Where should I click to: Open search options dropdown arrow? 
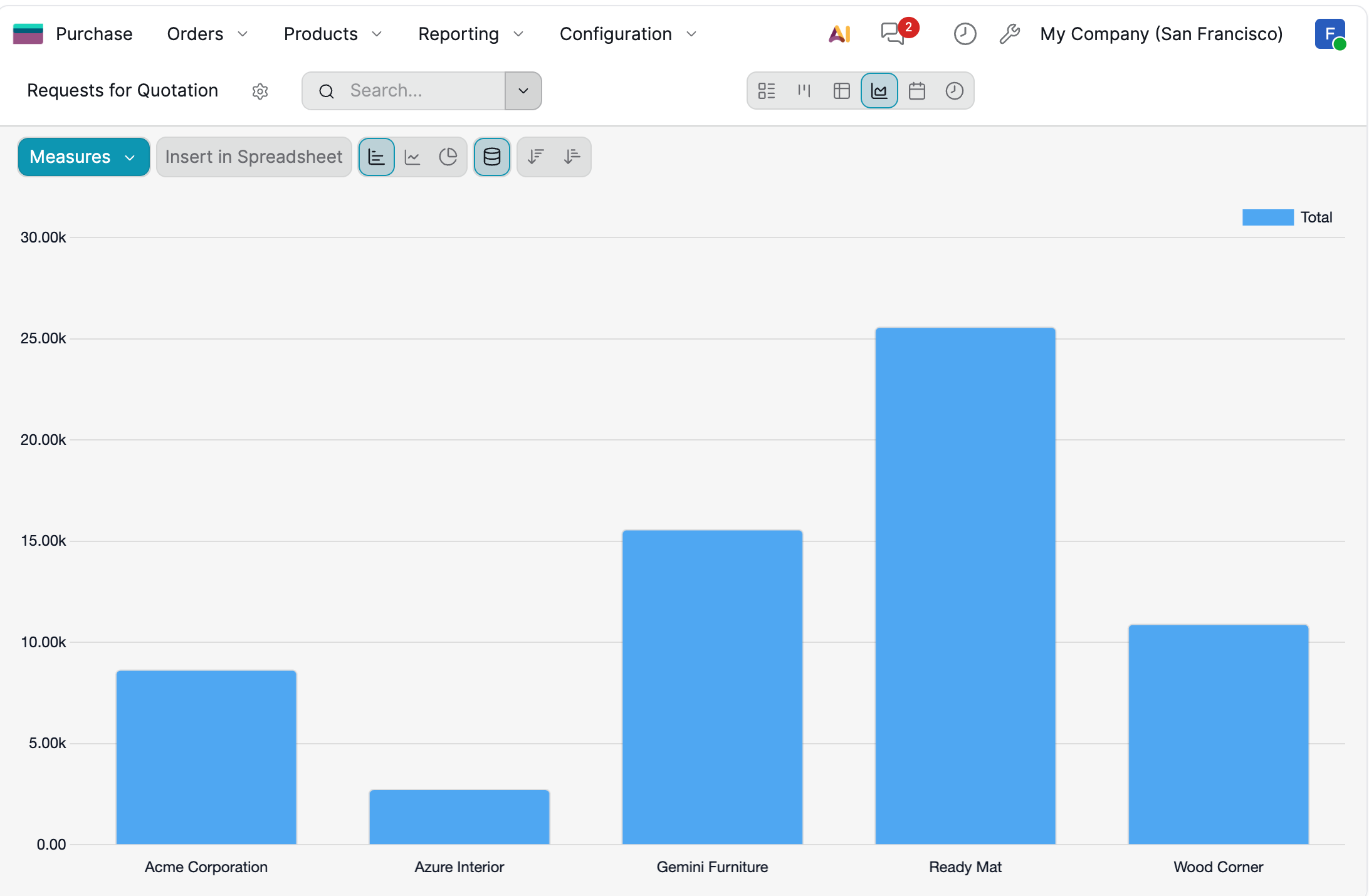point(523,91)
